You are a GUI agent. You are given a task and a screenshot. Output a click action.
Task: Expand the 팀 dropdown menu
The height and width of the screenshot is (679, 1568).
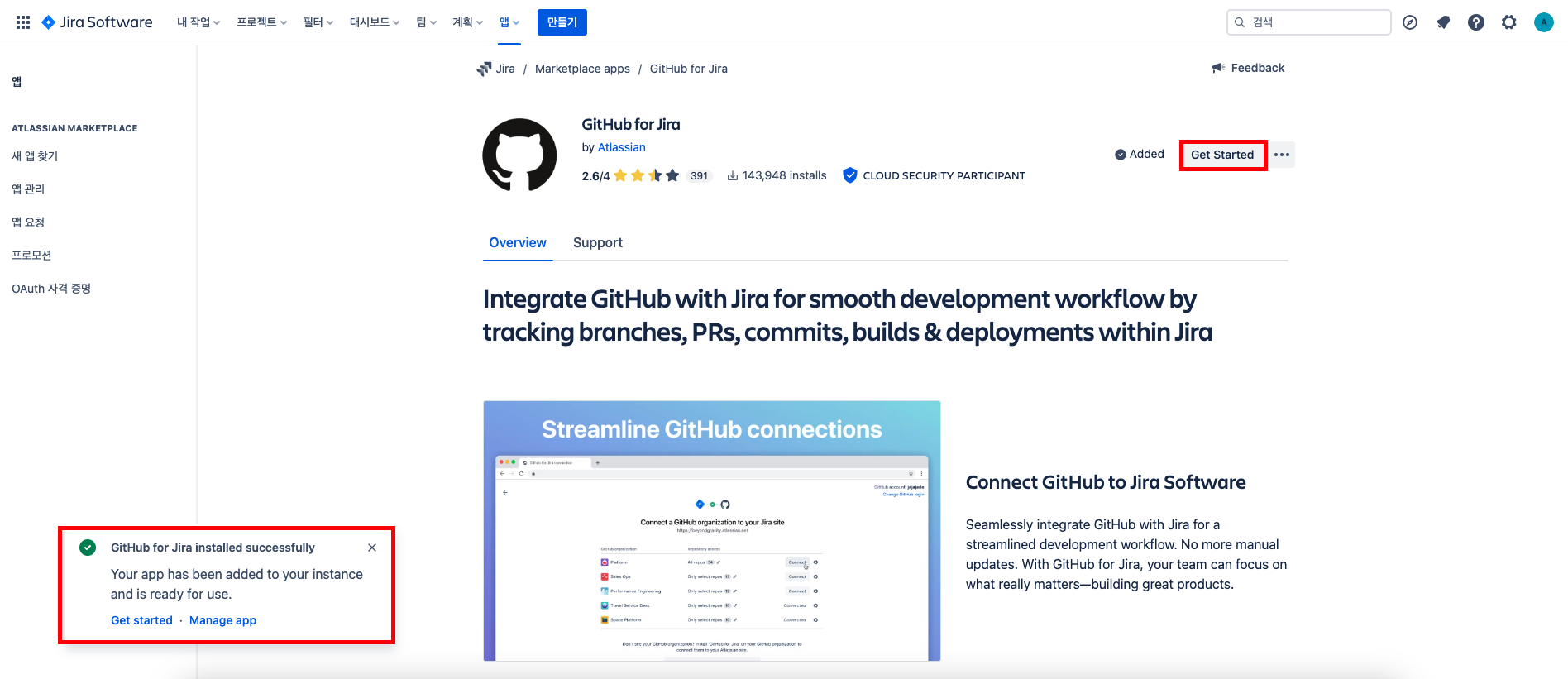point(426,22)
